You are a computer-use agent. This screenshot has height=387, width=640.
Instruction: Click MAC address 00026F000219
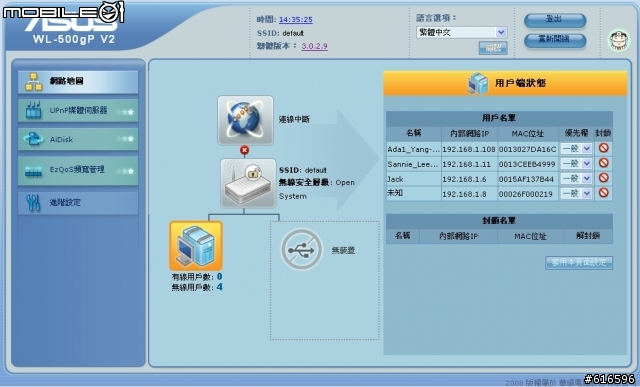pos(525,194)
